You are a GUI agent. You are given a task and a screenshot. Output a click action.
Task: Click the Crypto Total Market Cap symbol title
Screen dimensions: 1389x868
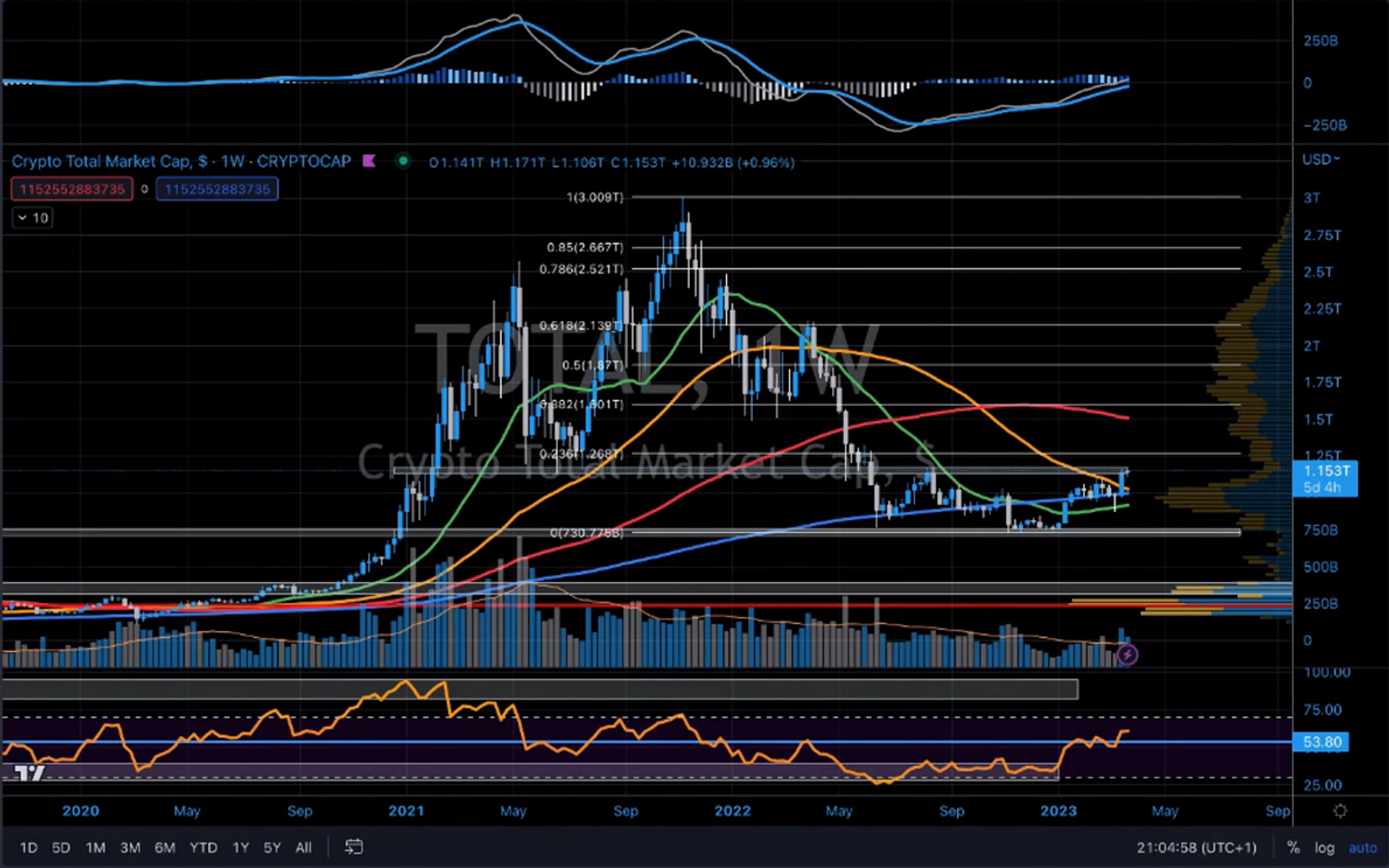pos(181,161)
